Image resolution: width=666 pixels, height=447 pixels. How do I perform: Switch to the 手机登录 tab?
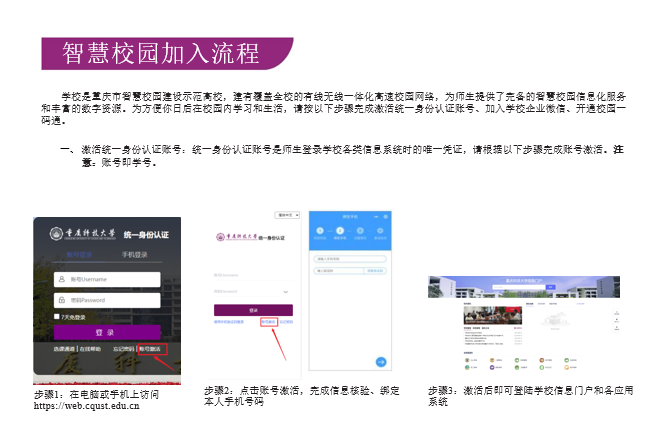[135, 255]
